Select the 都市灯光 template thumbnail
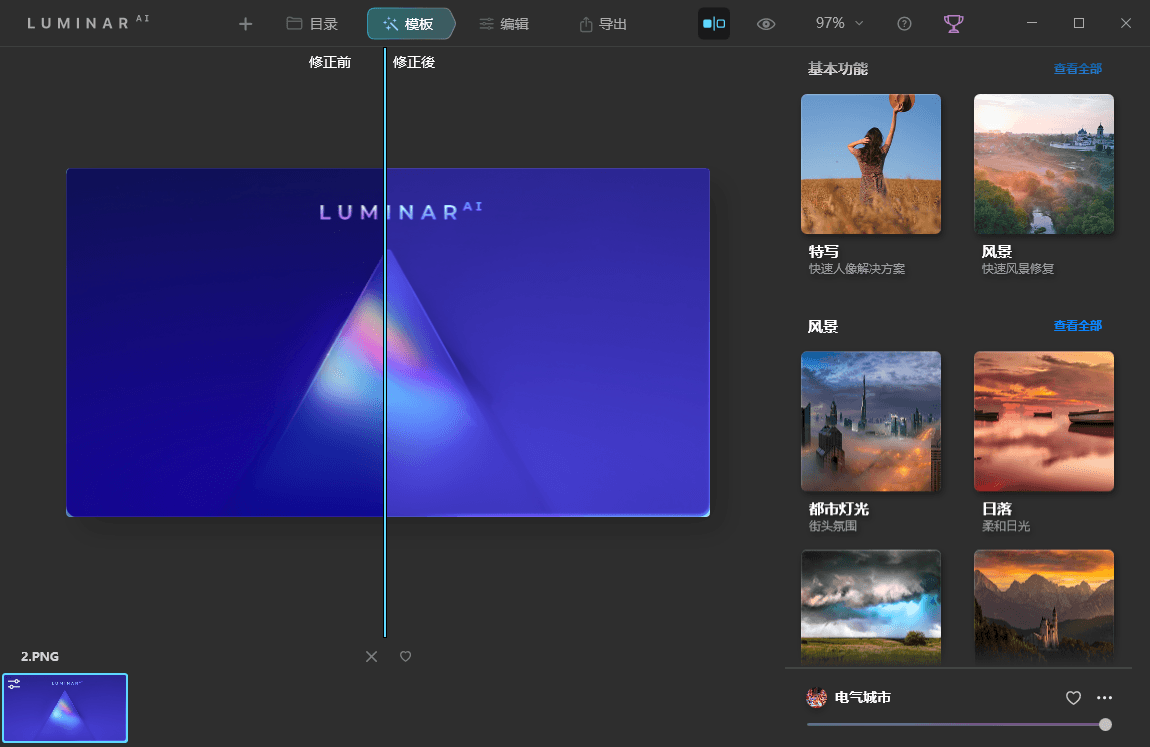 [x=871, y=422]
